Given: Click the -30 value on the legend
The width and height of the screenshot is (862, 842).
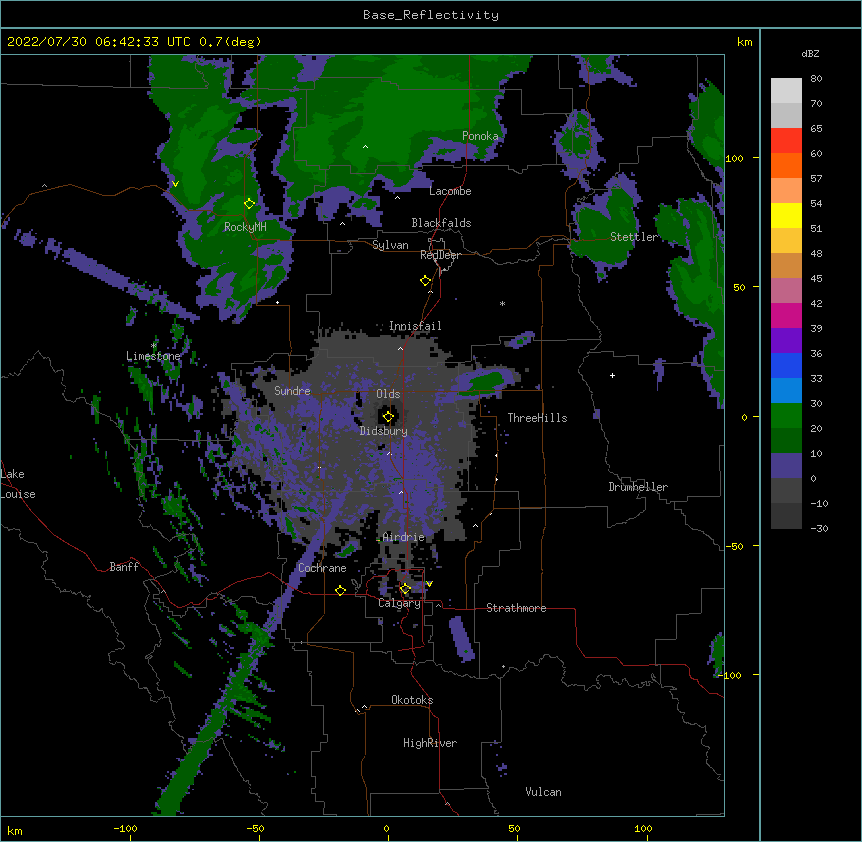Looking at the screenshot, I should click(x=819, y=528).
